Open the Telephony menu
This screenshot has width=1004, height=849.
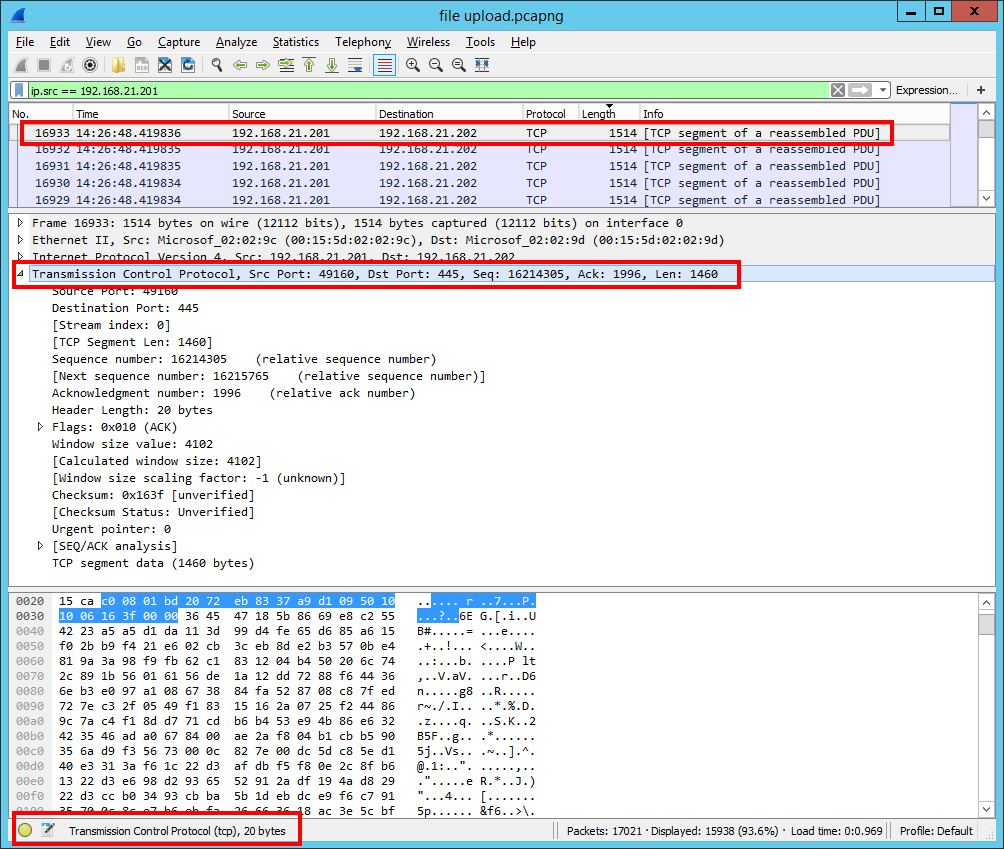coord(362,42)
